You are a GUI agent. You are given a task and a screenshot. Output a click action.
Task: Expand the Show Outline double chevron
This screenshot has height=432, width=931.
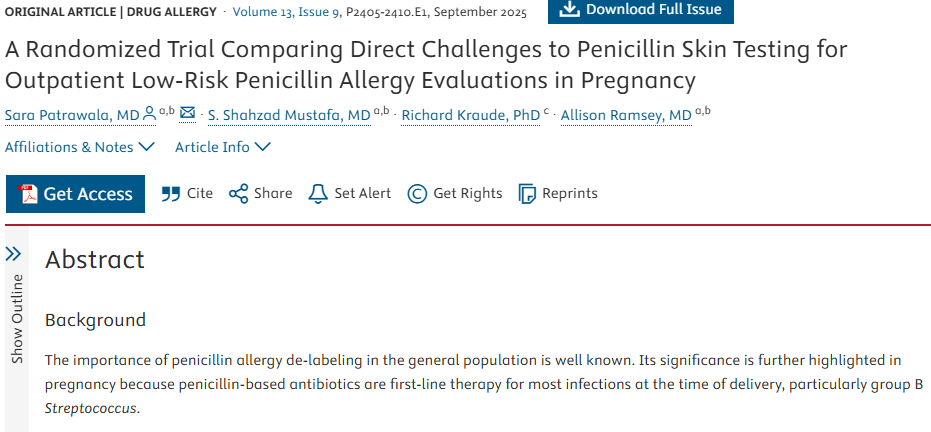click(14, 254)
